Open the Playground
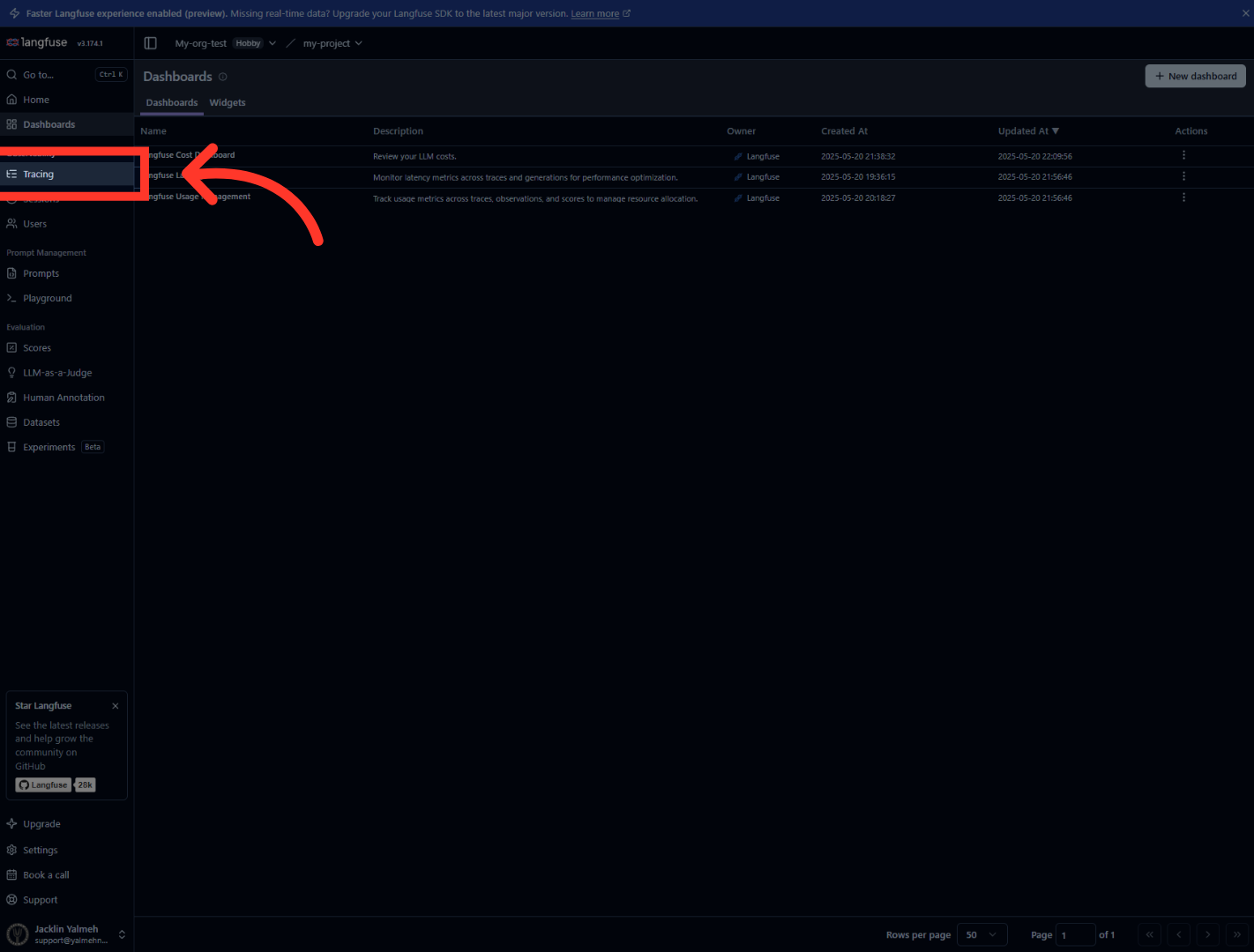The image size is (1254, 952). pos(67,298)
